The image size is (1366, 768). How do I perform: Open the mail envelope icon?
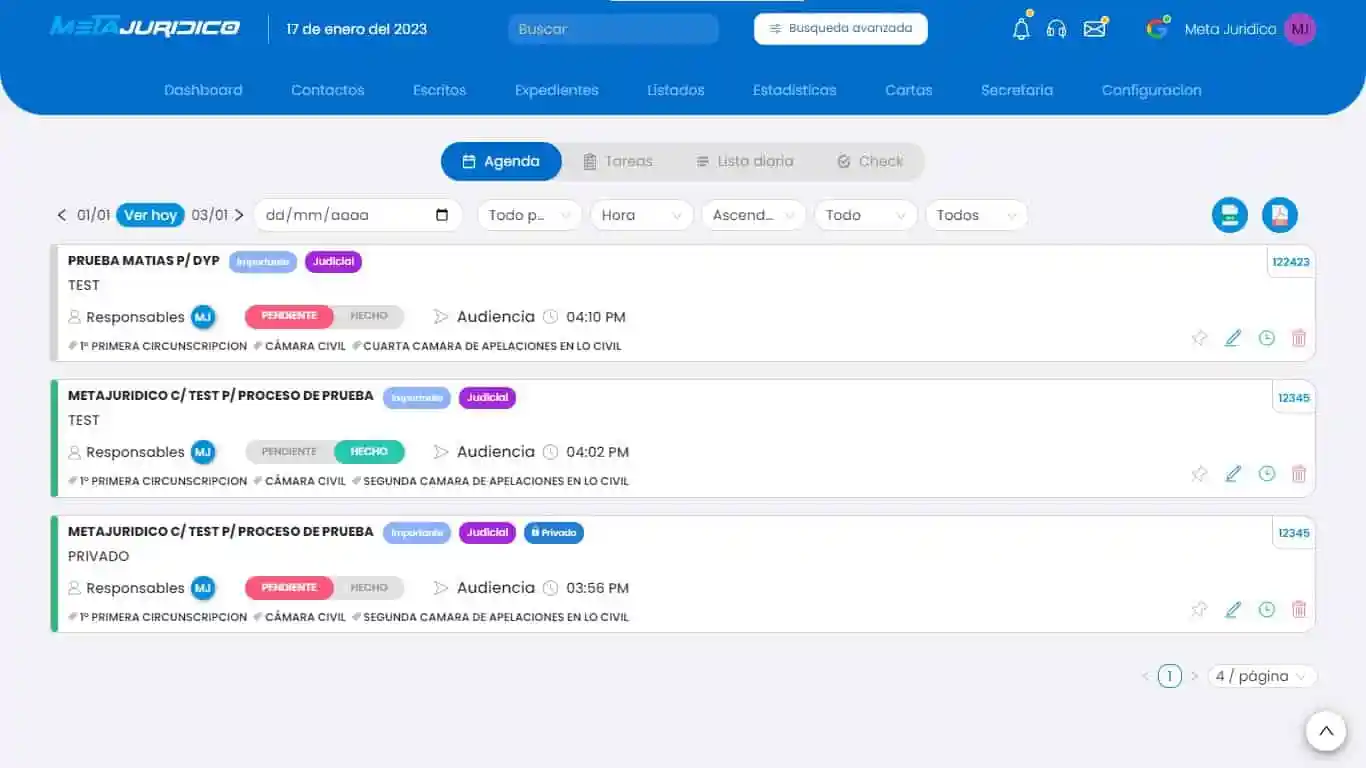[1095, 28]
